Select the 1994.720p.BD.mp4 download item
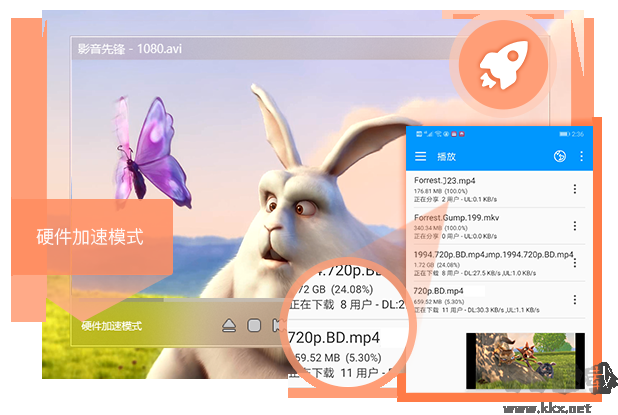 click(493, 255)
